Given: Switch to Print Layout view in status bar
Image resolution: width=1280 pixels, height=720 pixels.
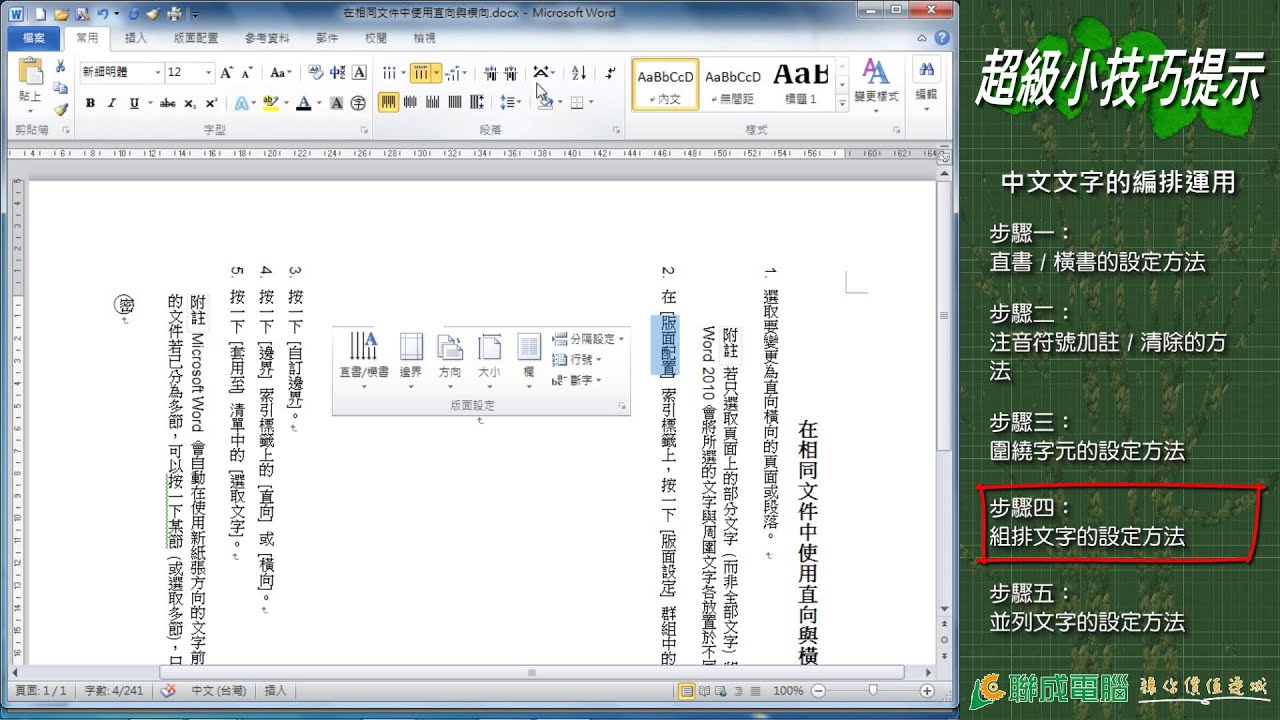Looking at the screenshot, I should tap(686, 690).
